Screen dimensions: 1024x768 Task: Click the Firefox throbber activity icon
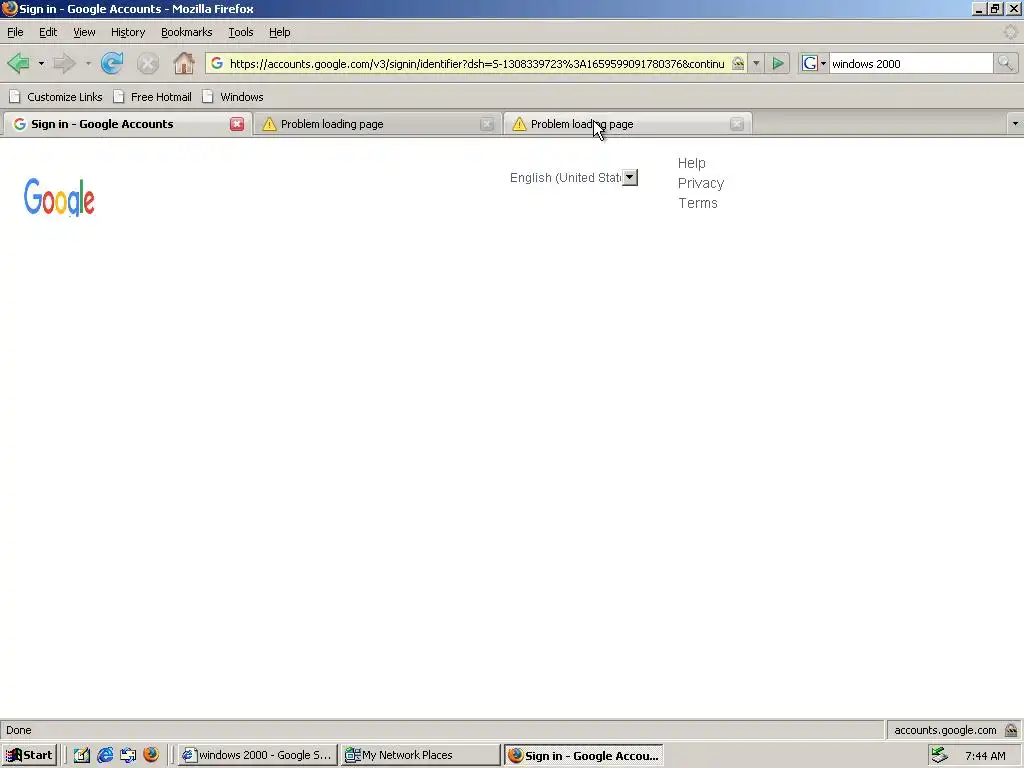tap(1010, 32)
